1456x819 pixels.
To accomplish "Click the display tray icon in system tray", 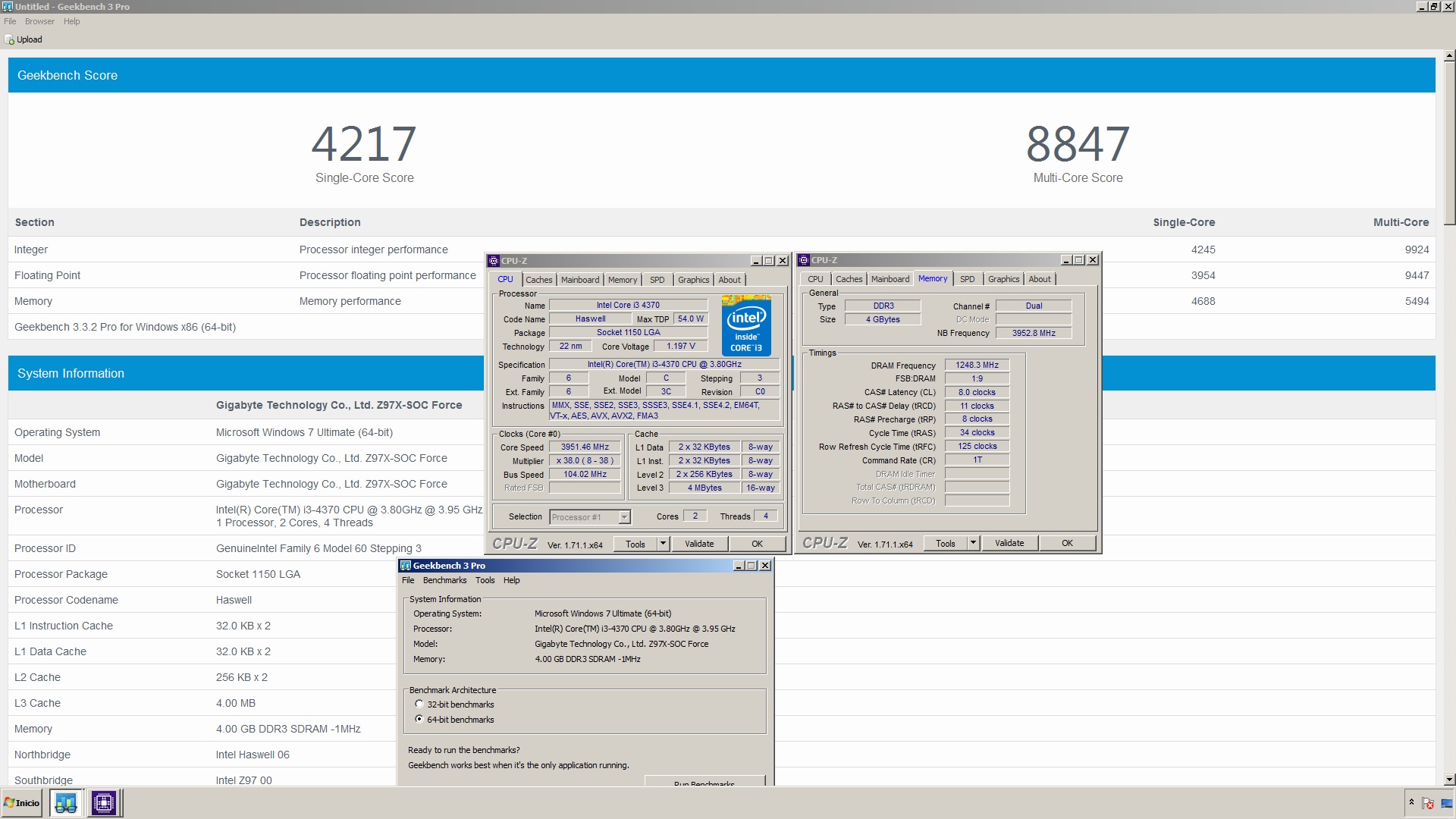I will tap(1447, 802).
